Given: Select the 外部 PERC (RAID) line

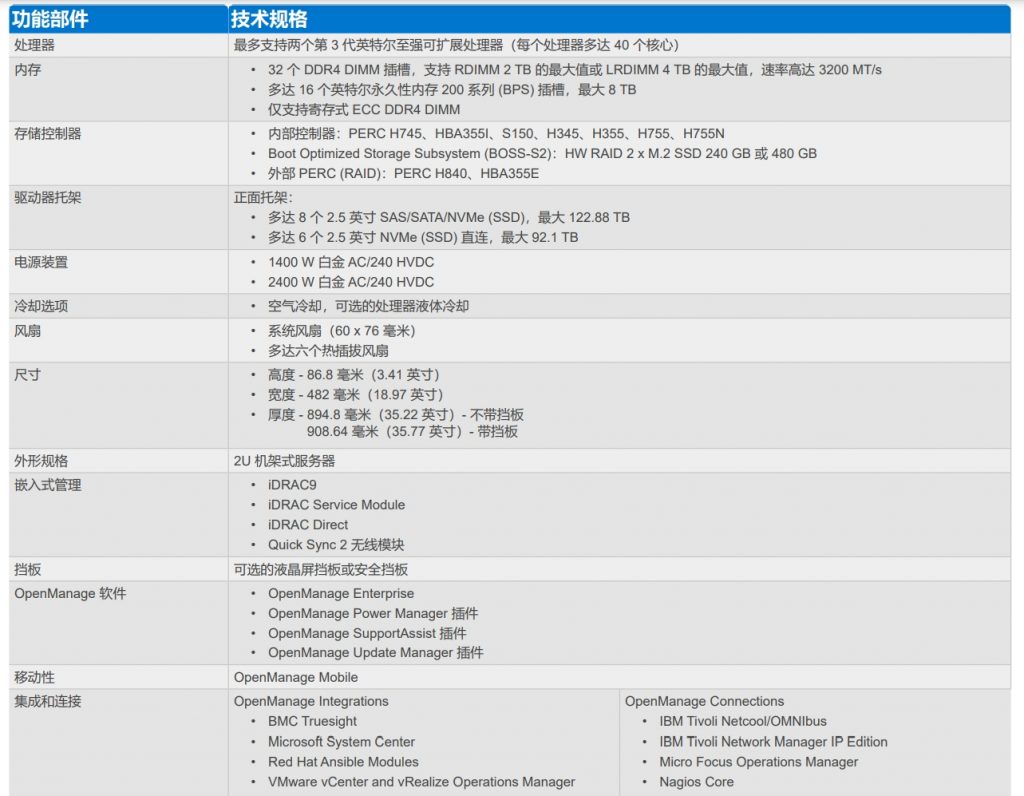Looking at the screenshot, I should pos(404,174).
